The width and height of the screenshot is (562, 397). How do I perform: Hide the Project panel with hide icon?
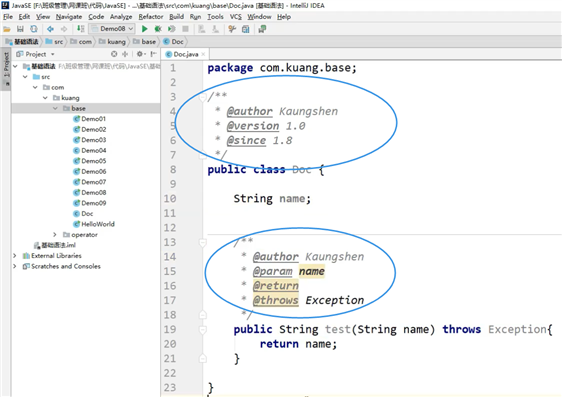[153, 54]
